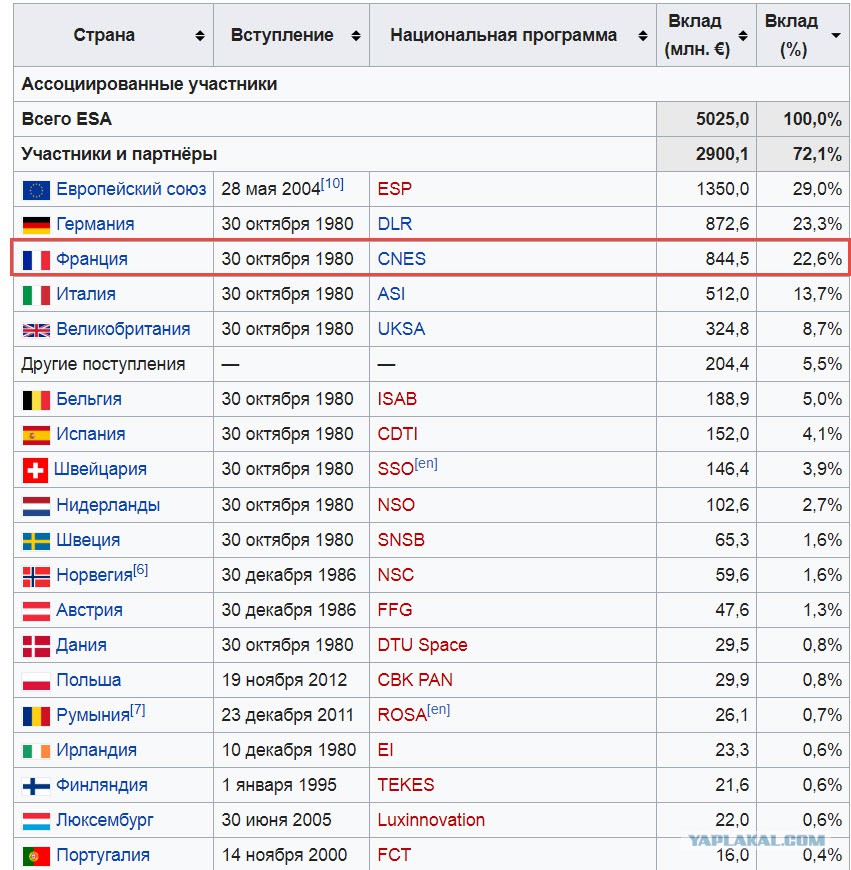The width and height of the screenshot is (851, 870).
Task: Open the Португалия link
Action: pyautogui.click(x=103, y=856)
